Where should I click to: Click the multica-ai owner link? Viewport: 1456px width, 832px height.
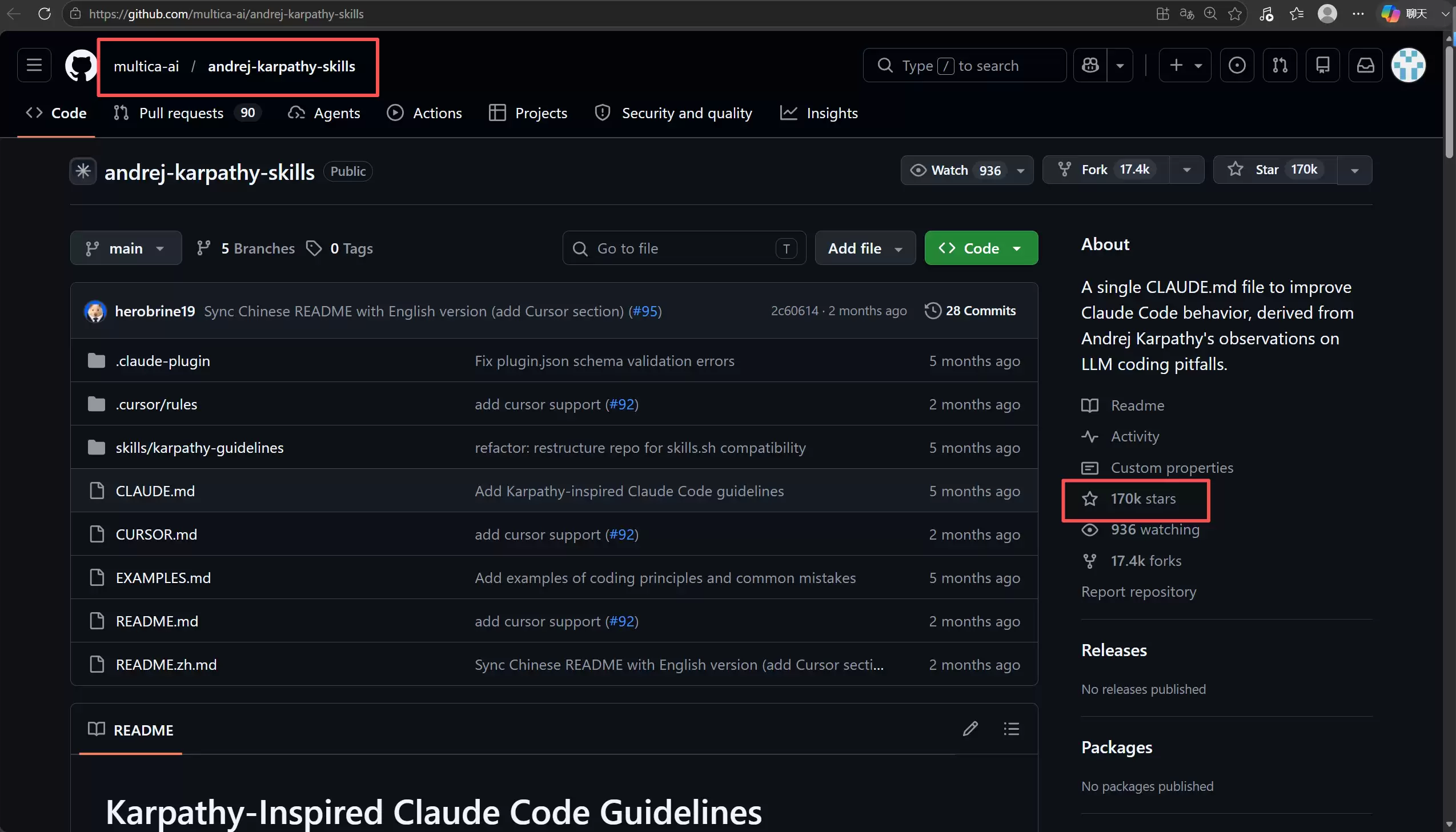click(x=146, y=66)
